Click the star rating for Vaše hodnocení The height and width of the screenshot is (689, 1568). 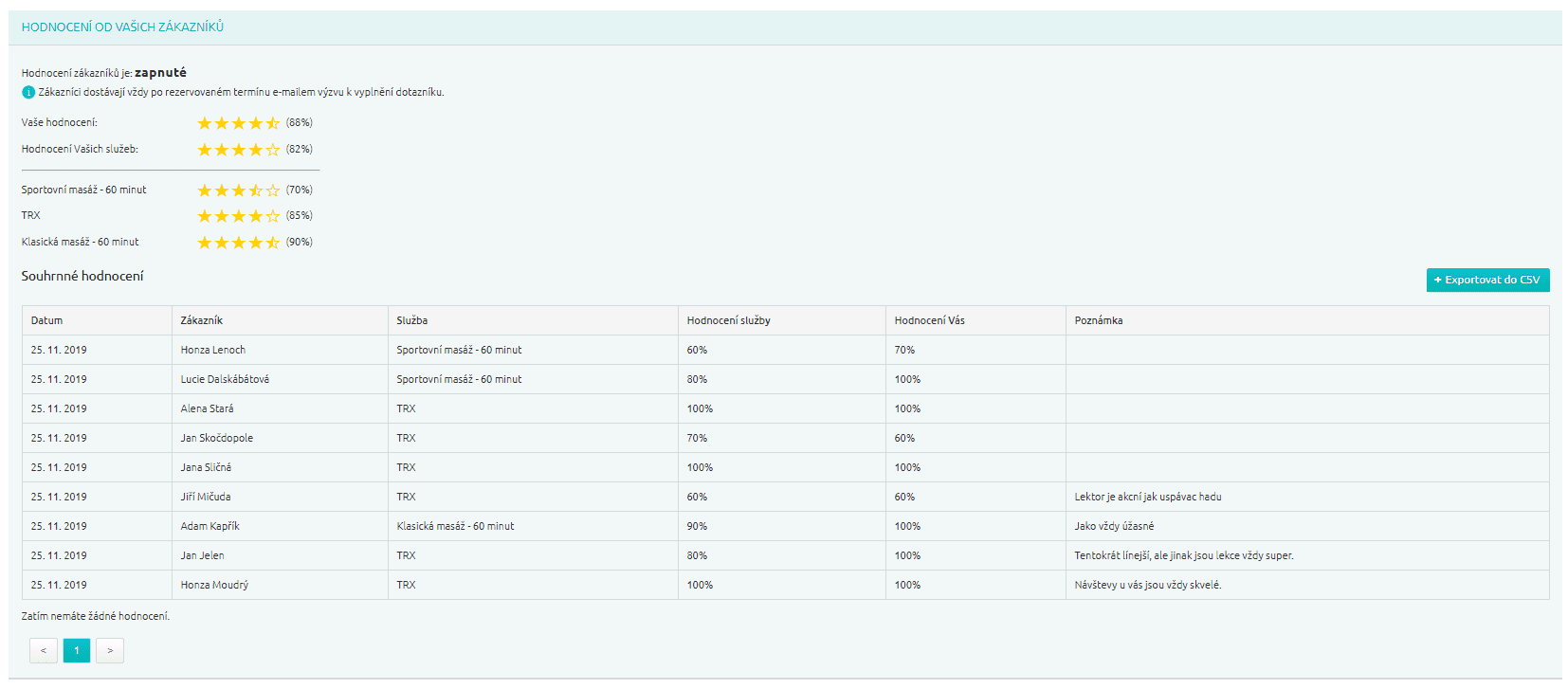click(238, 123)
